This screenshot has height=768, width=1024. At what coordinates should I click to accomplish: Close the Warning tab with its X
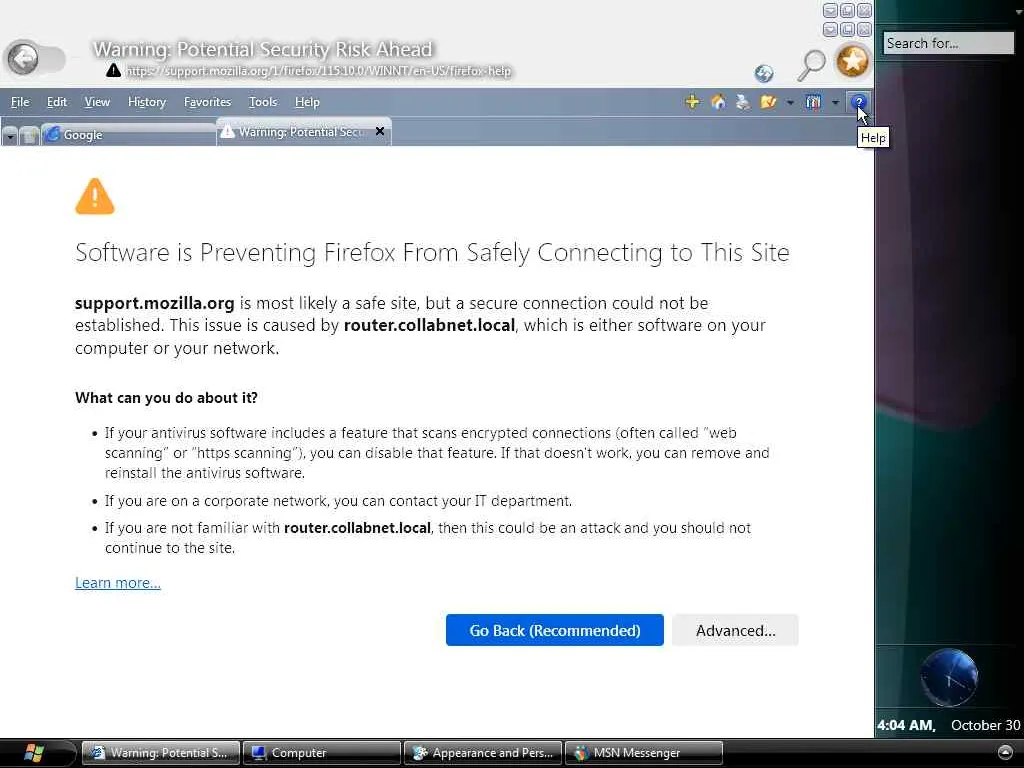tap(380, 131)
